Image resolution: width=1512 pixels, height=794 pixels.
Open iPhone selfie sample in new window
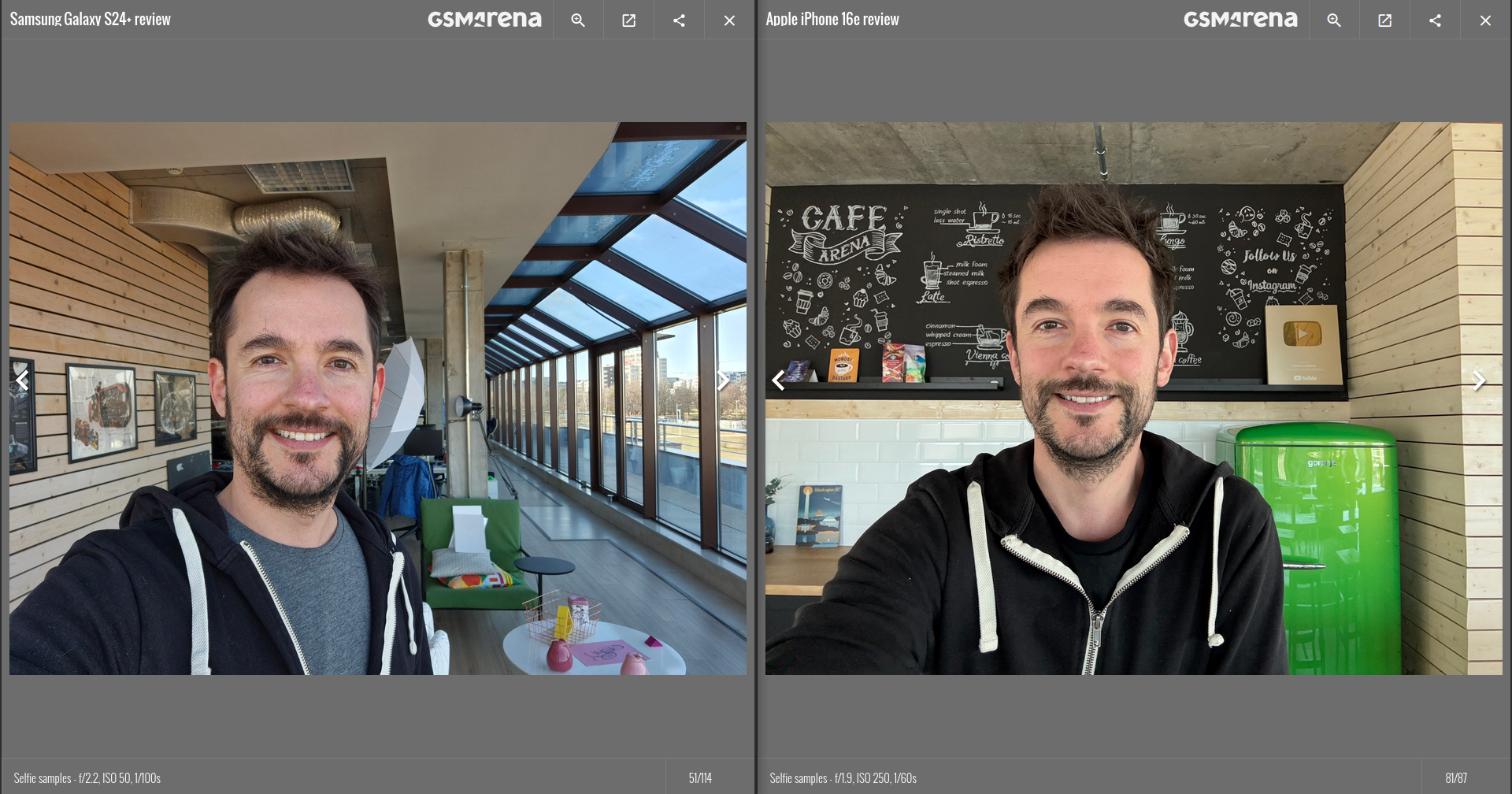[x=1384, y=20]
